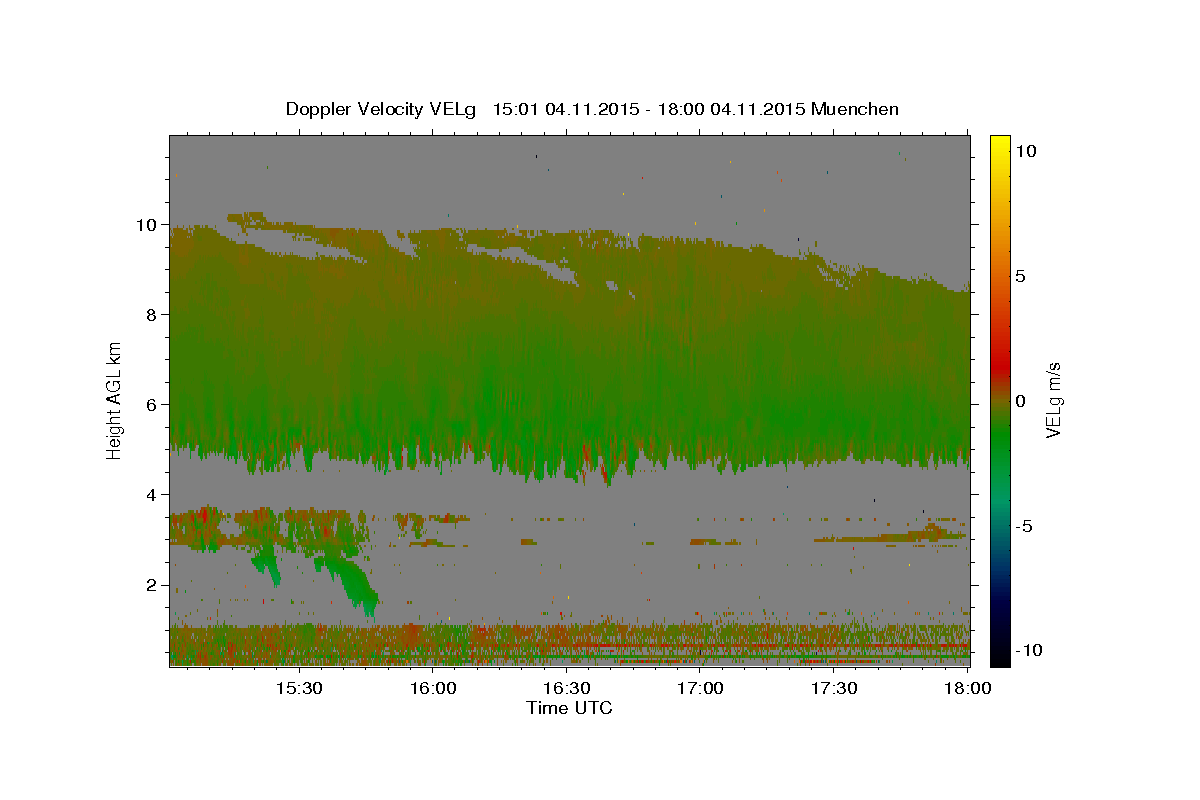Click the green section of the colorbar

coord(1000,440)
